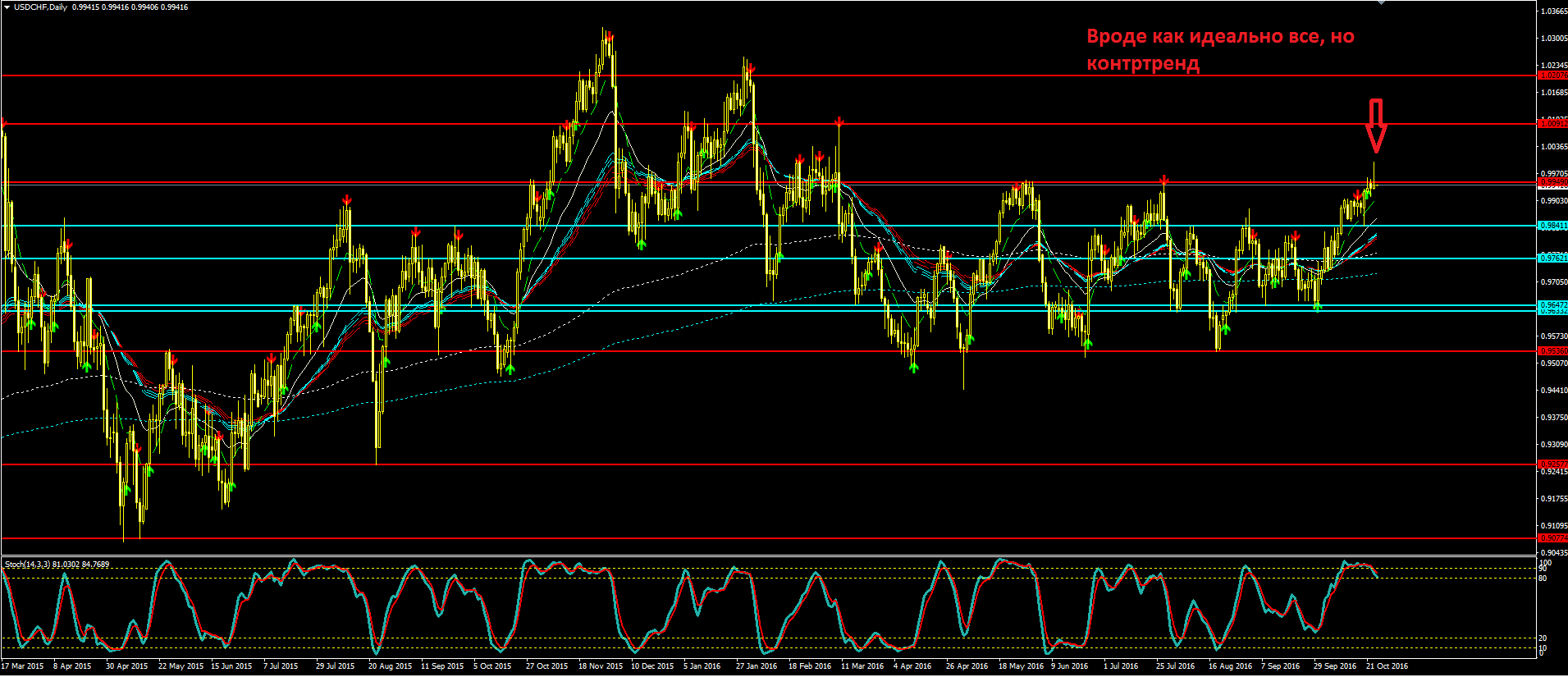1568x677 pixels.
Task: Click the chart menu triangle beside USDCHF,Daily
Action: tap(7, 7)
